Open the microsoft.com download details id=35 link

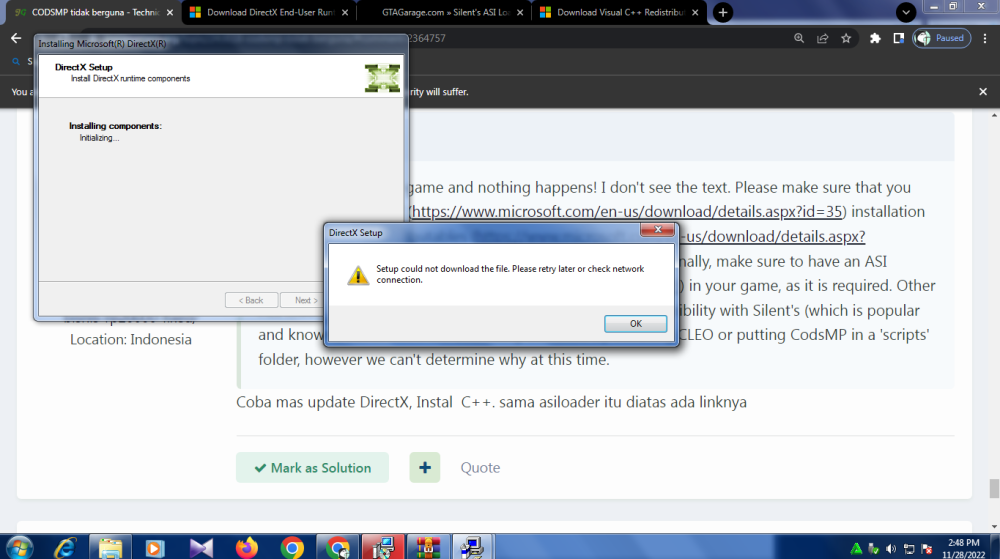click(627, 212)
